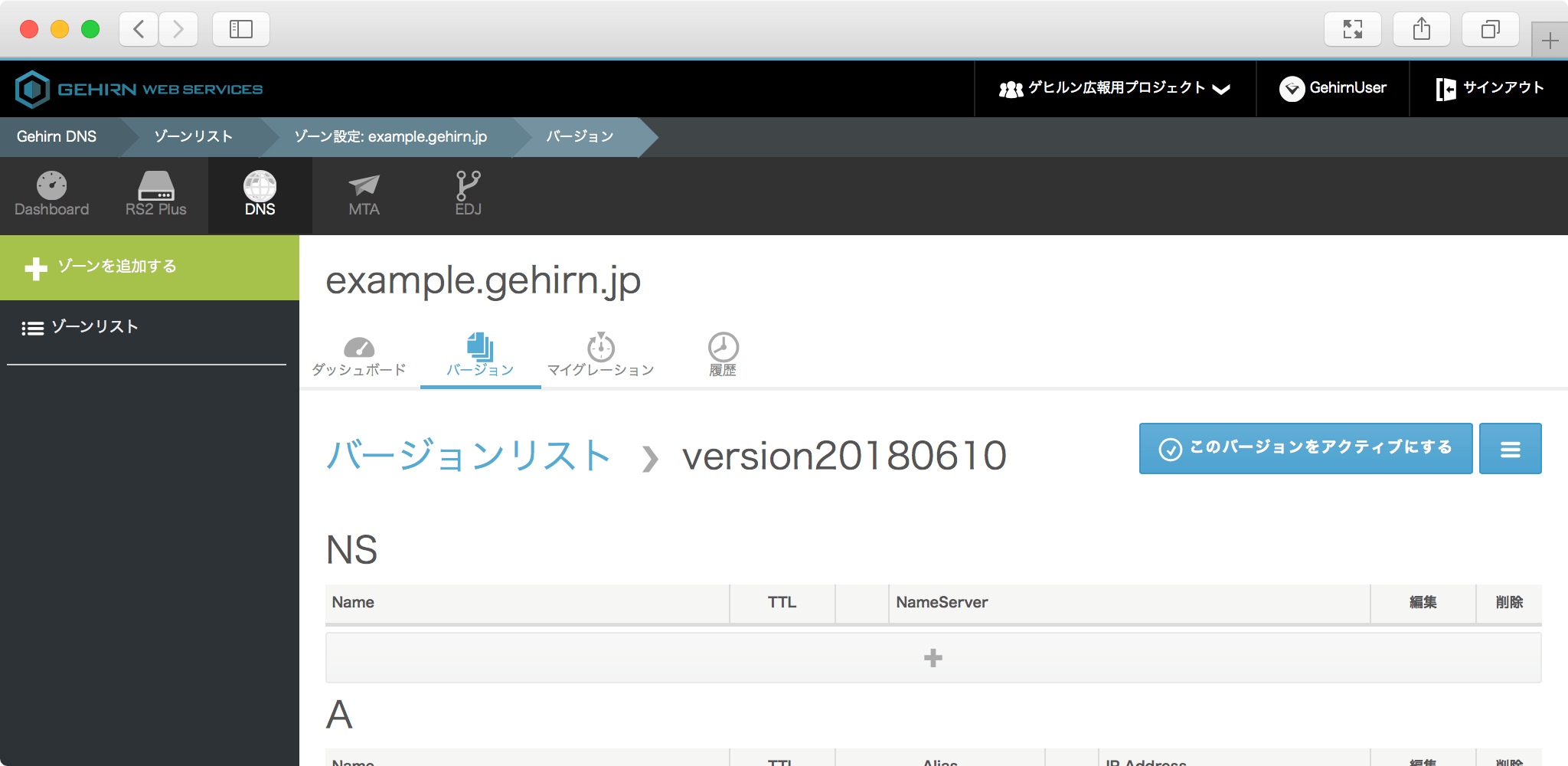
Task: Click ゾーン設定: example.gehirn.jp breadcrumb
Action: (390, 137)
